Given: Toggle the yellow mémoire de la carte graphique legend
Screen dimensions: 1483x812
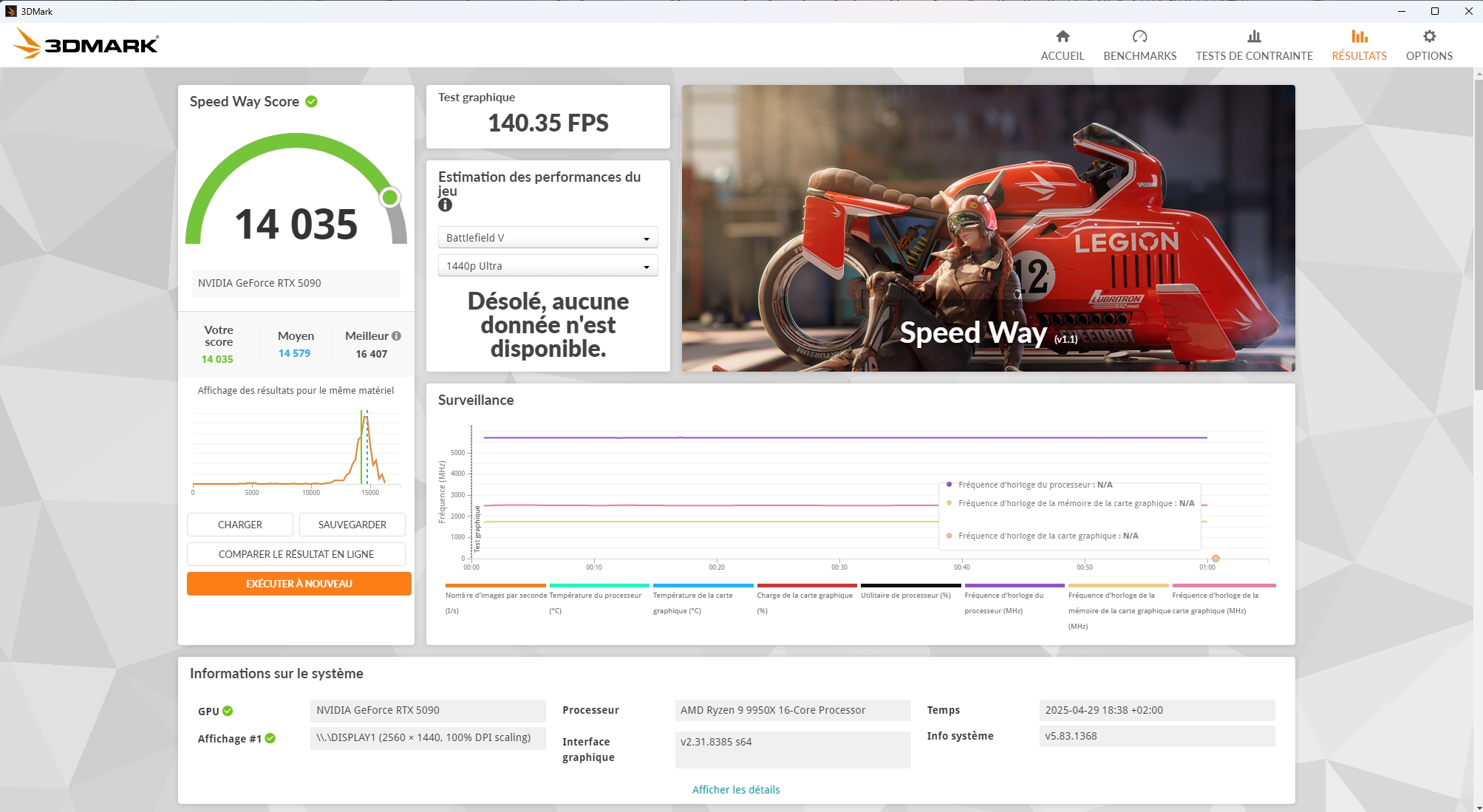Looking at the screenshot, I should pyautogui.click(x=1118, y=606).
